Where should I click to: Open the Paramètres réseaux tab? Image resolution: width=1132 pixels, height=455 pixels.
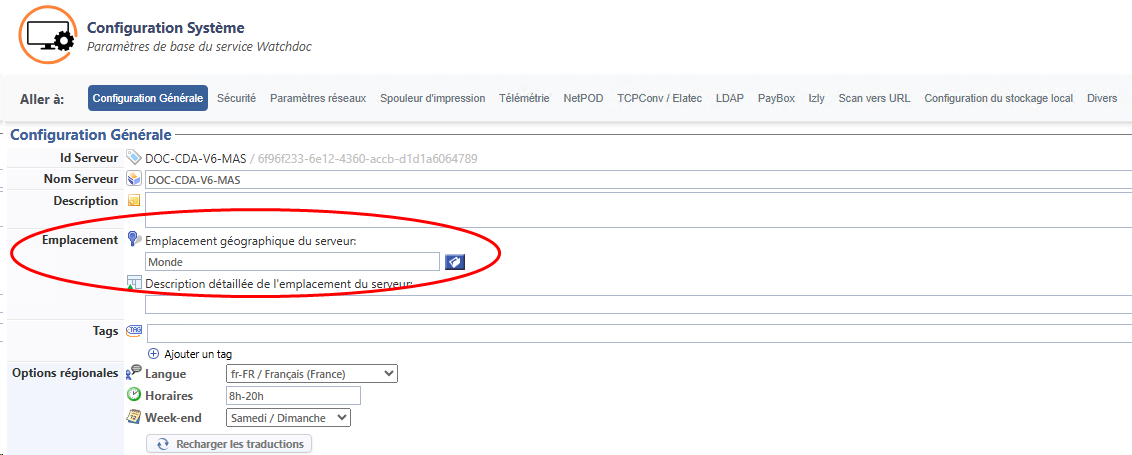pos(318,98)
